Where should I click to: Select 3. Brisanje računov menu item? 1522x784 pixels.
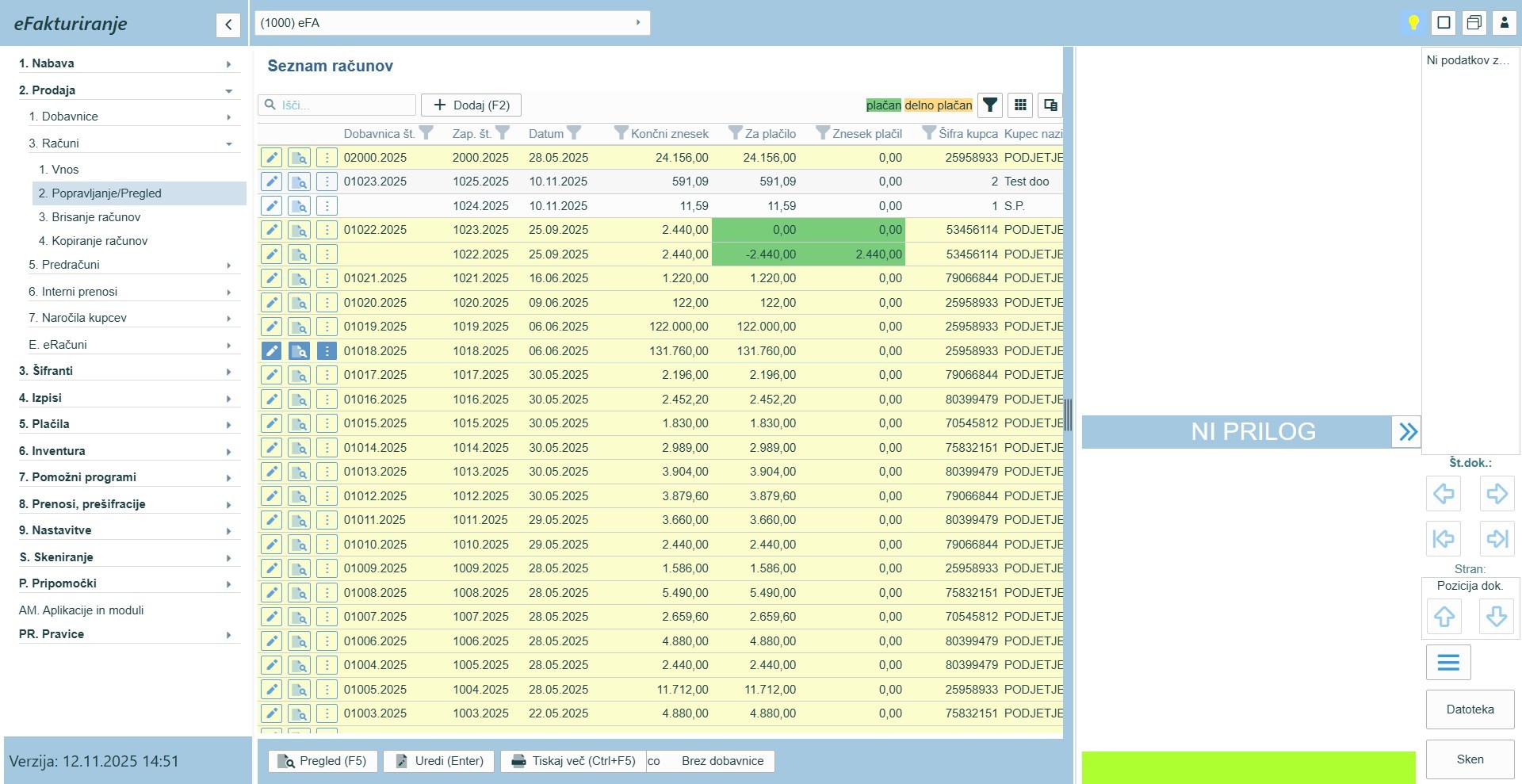click(x=90, y=217)
